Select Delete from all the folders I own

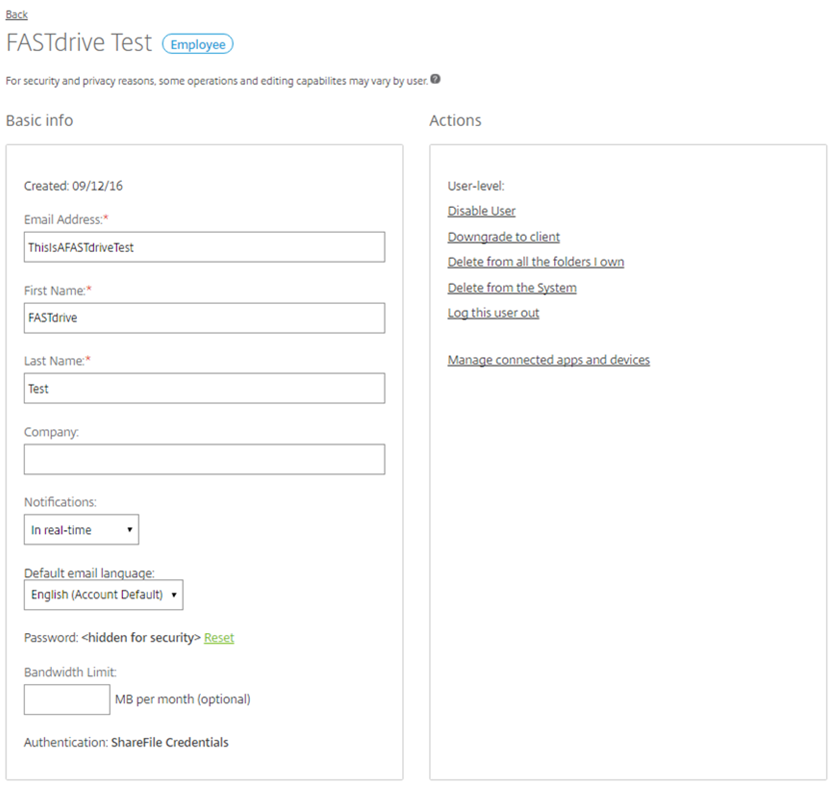click(536, 262)
